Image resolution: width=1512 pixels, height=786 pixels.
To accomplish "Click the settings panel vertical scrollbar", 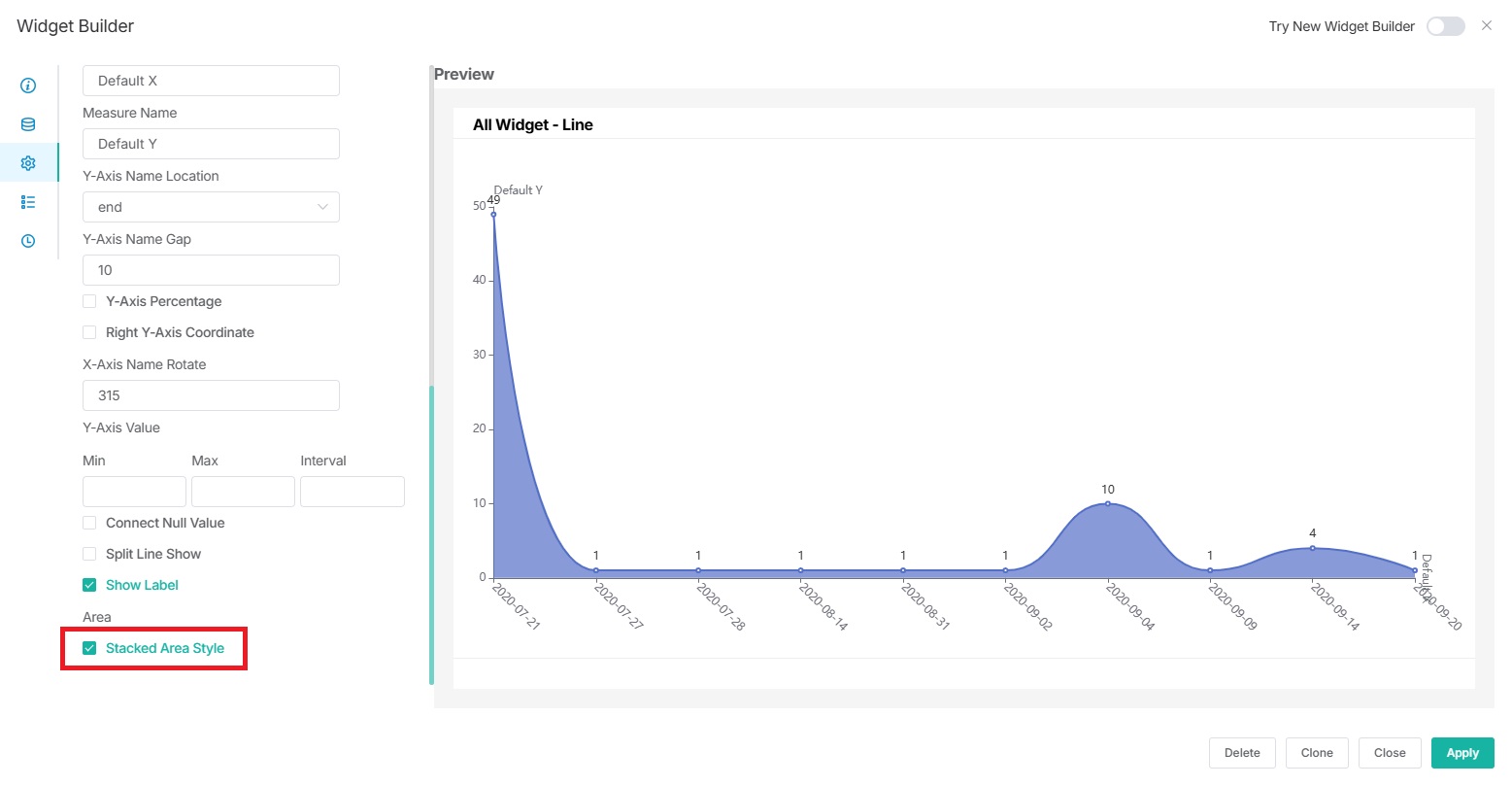I will (x=431, y=534).
